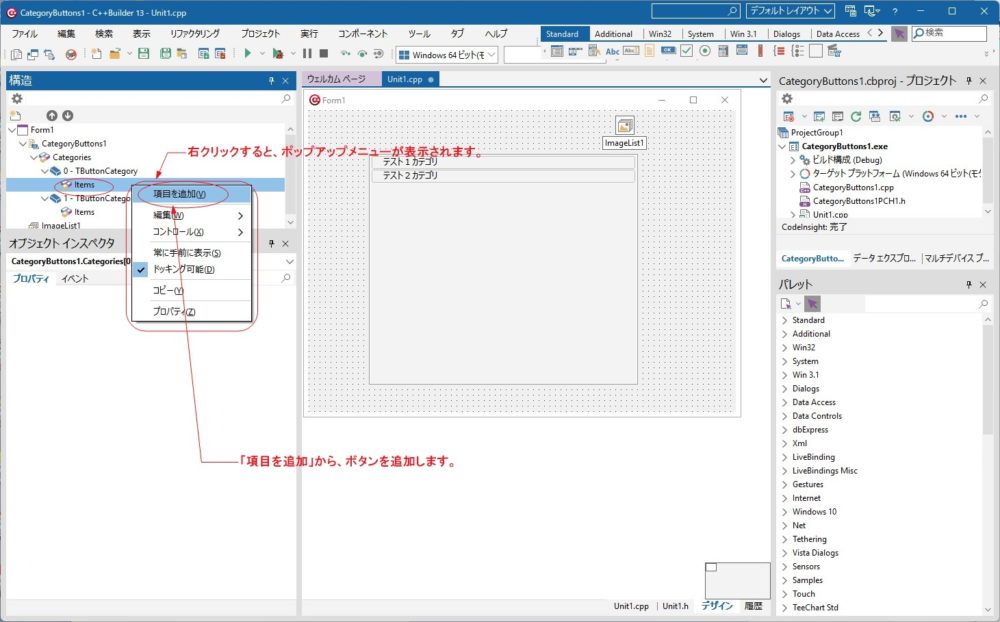Click the Stop program toolbar icon
Screen dimensions: 1000x622
(x=323, y=54)
